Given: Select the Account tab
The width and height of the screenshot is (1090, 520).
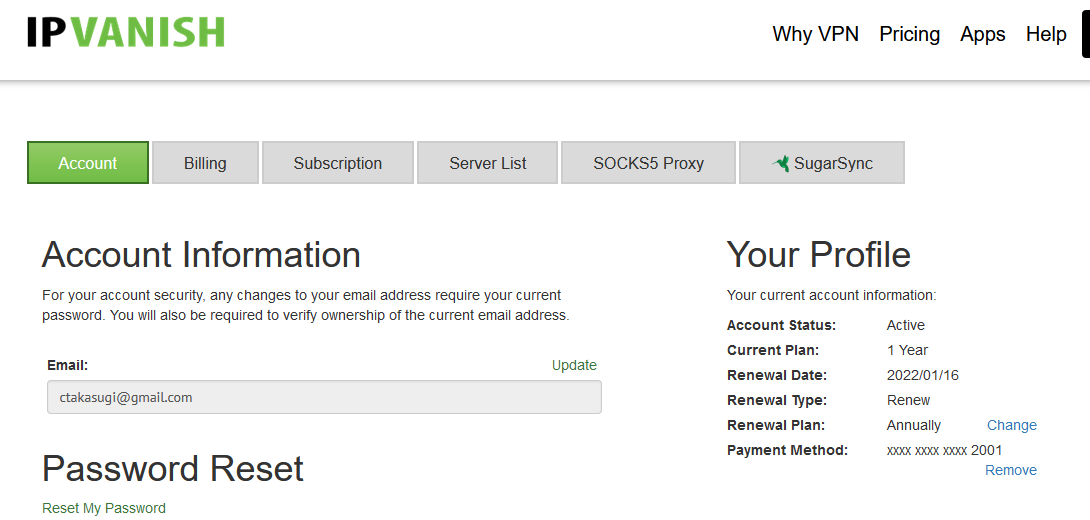Looking at the screenshot, I should [88, 163].
